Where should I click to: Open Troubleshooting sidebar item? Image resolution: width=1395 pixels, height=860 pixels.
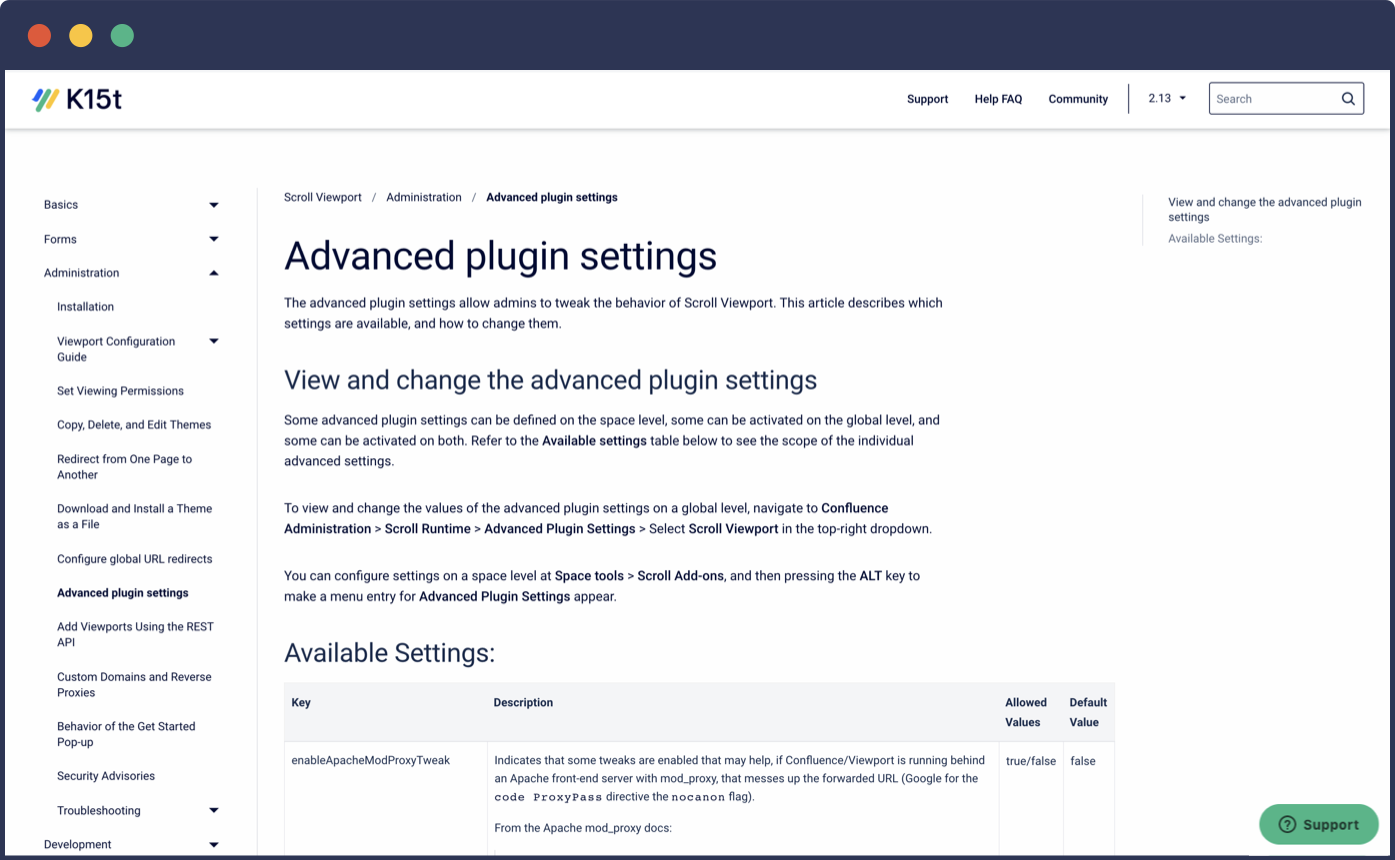[x=99, y=811]
